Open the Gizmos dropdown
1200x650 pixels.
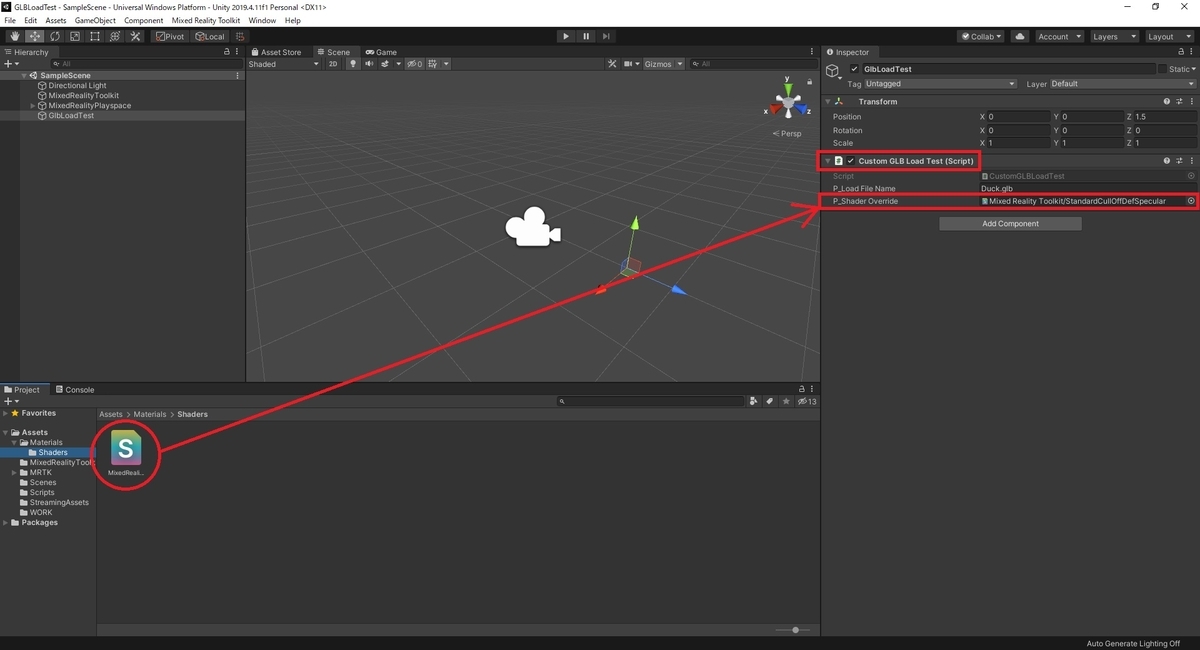click(664, 64)
